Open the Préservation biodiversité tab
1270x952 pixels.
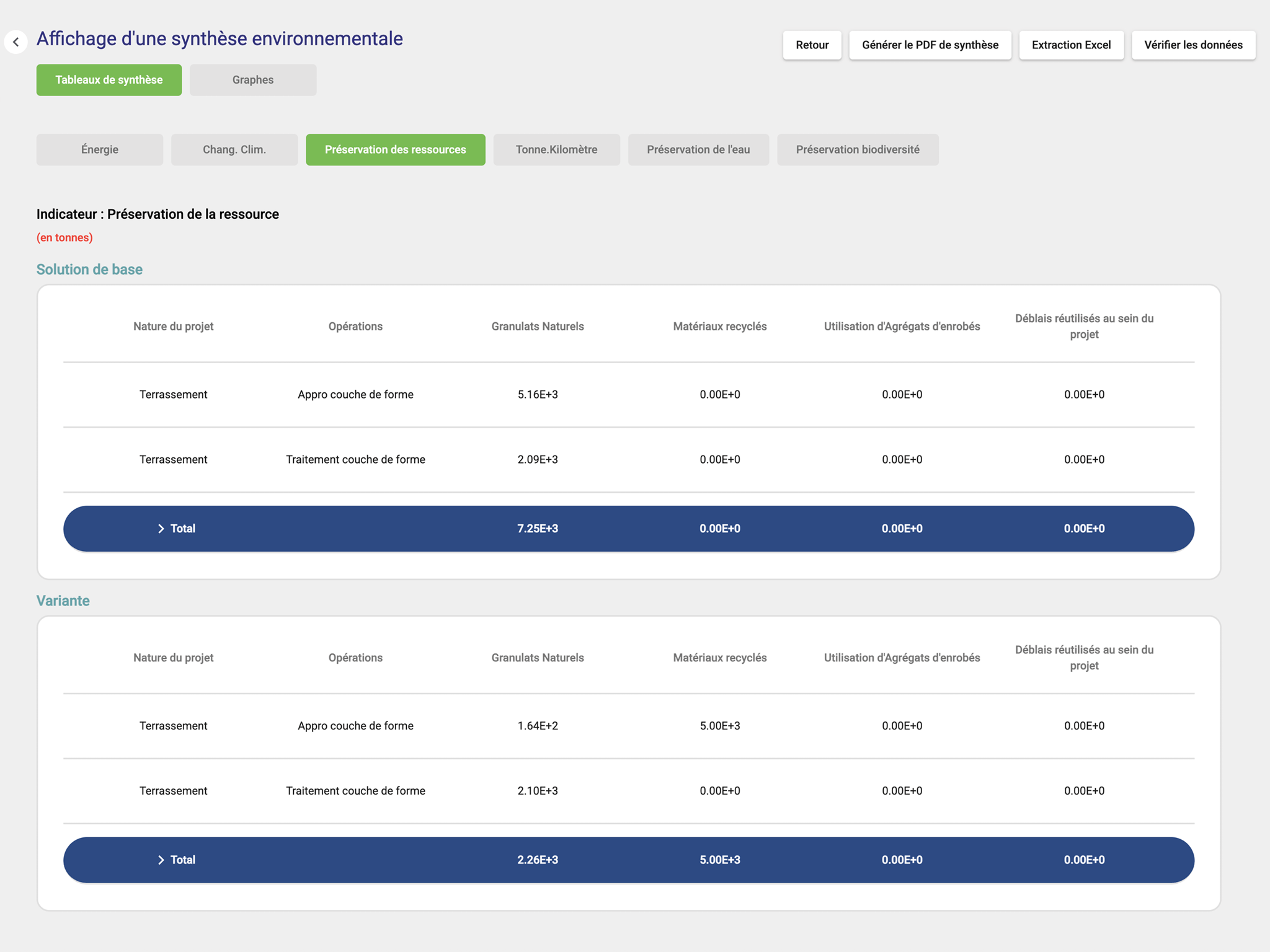coord(857,149)
